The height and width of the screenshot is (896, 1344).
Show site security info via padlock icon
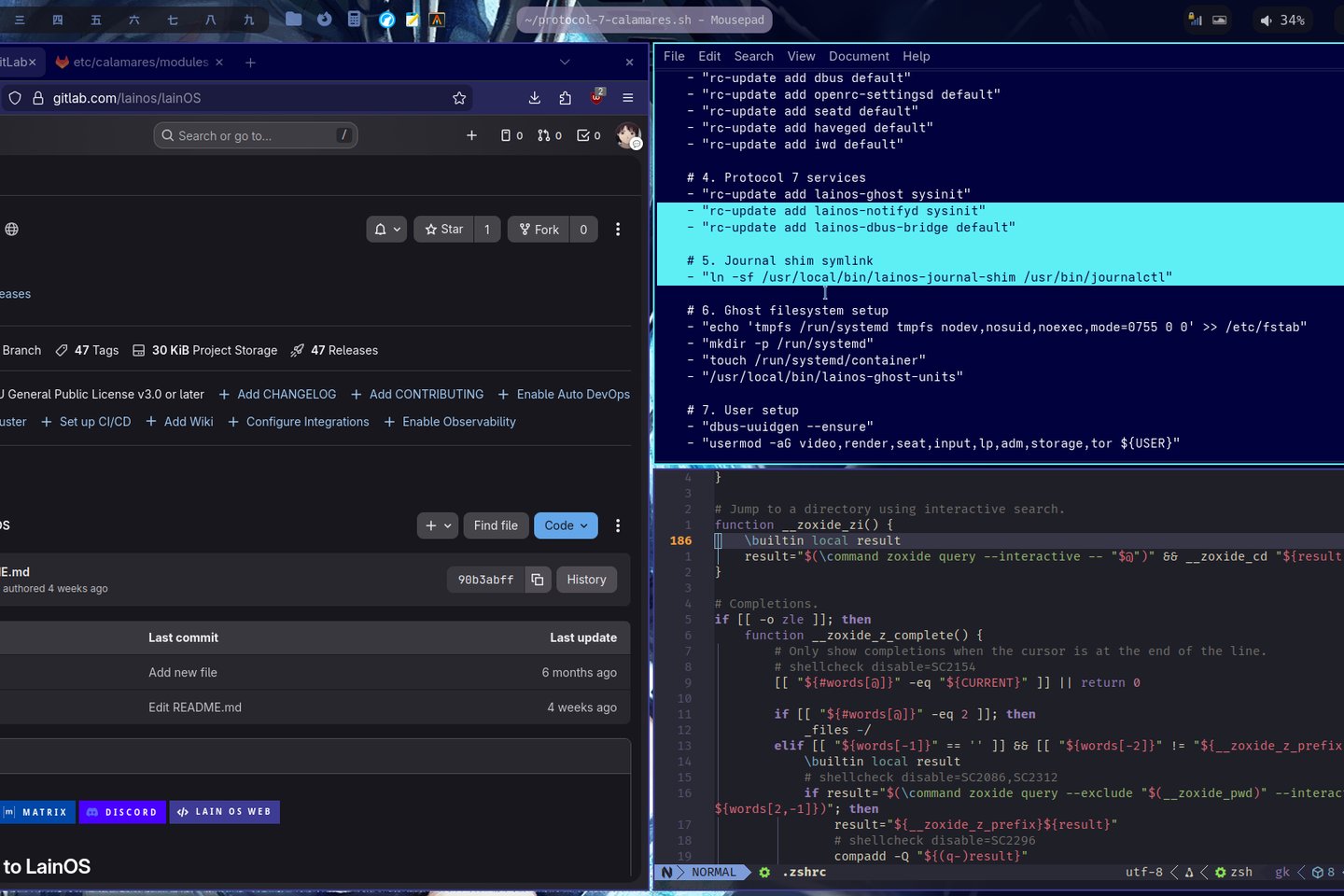(x=38, y=98)
